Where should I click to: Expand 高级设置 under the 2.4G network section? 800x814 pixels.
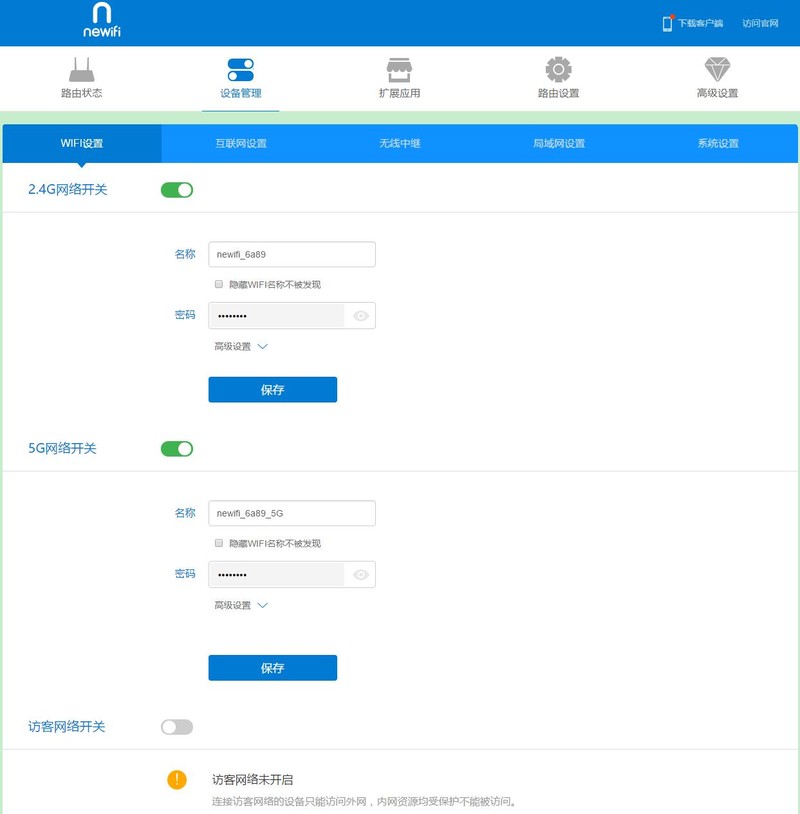pyautogui.click(x=235, y=349)
